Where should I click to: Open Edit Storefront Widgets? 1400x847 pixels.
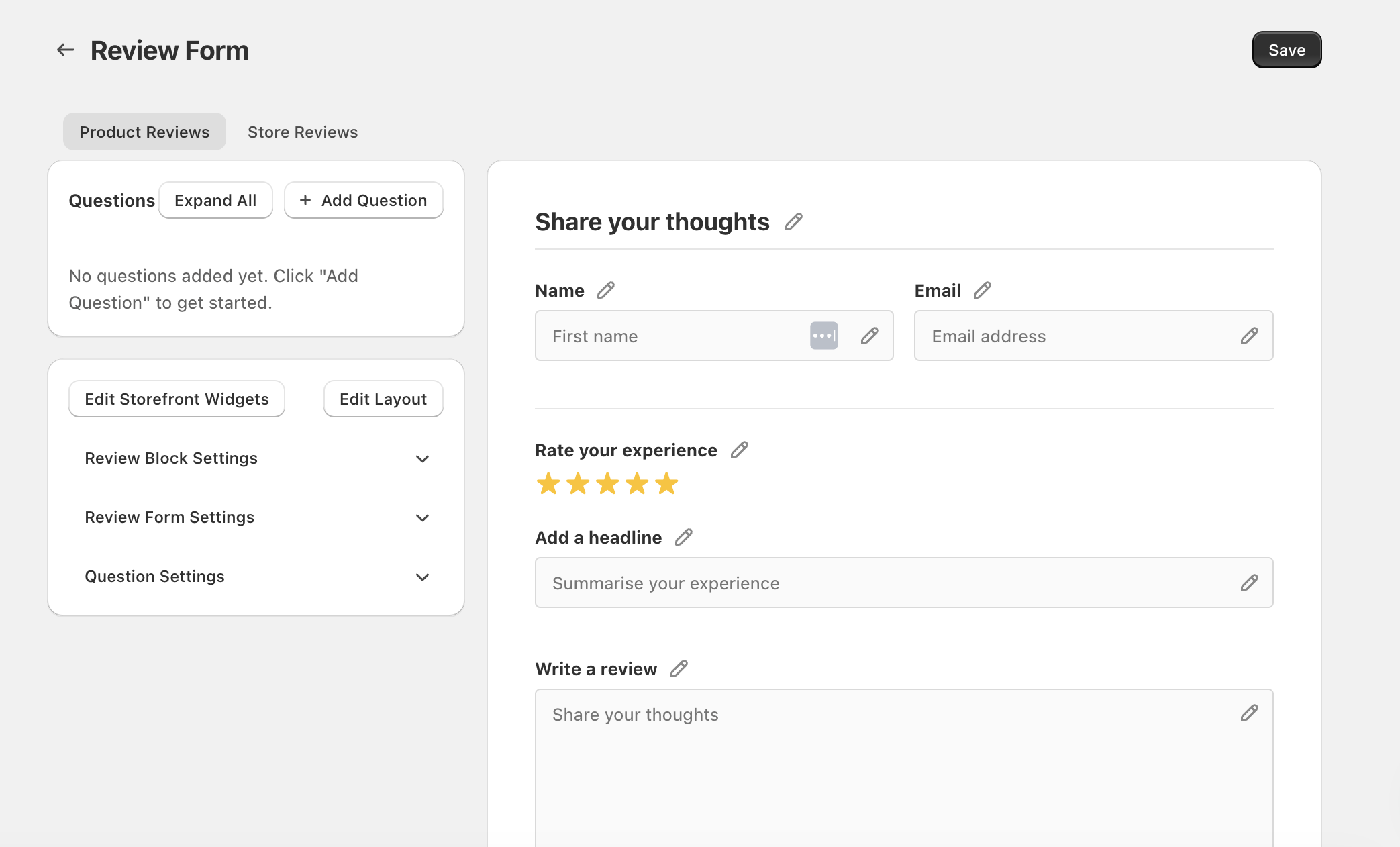176,399
